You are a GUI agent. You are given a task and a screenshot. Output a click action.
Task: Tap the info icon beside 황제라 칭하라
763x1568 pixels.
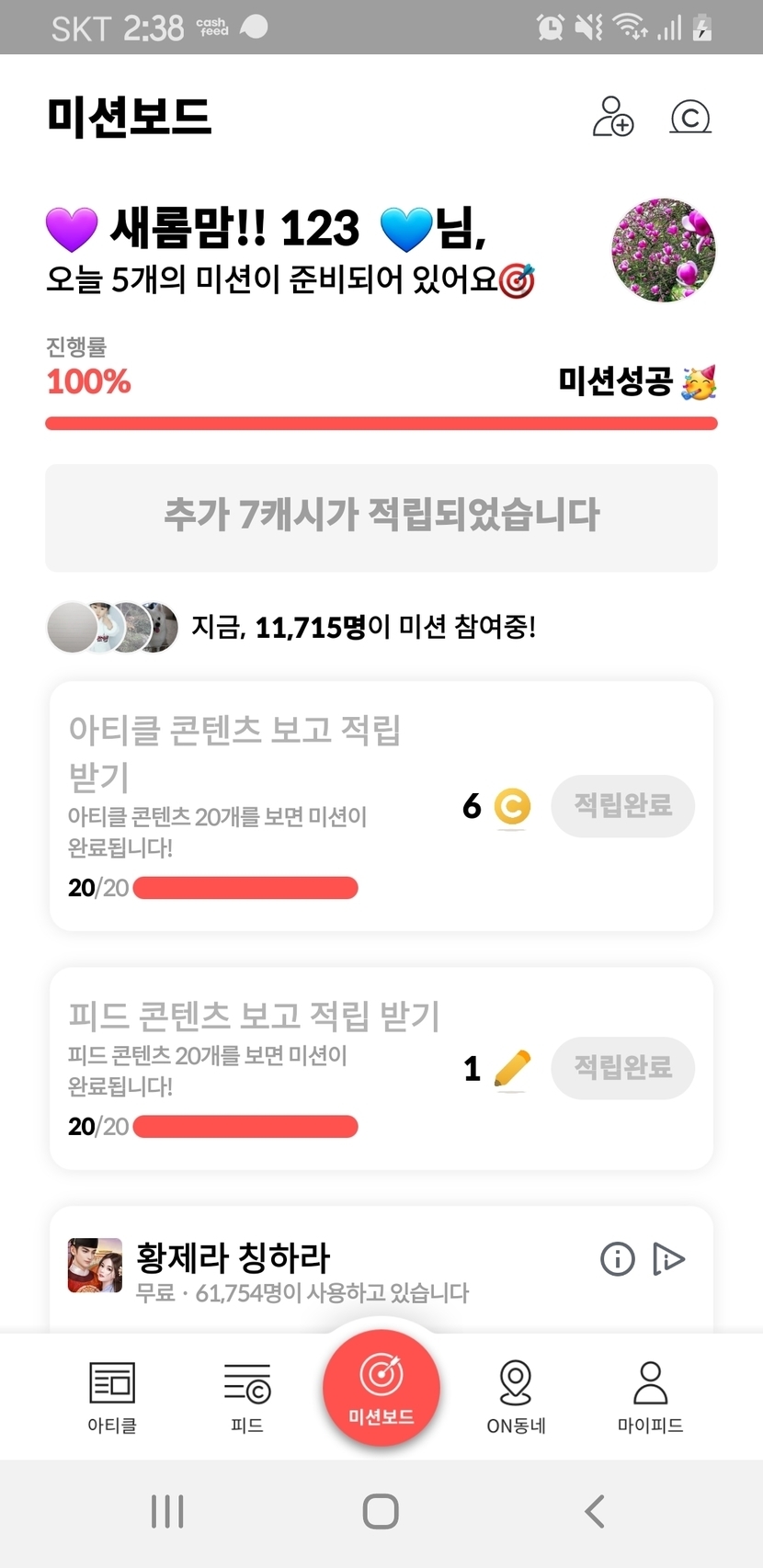point(617,1258)
